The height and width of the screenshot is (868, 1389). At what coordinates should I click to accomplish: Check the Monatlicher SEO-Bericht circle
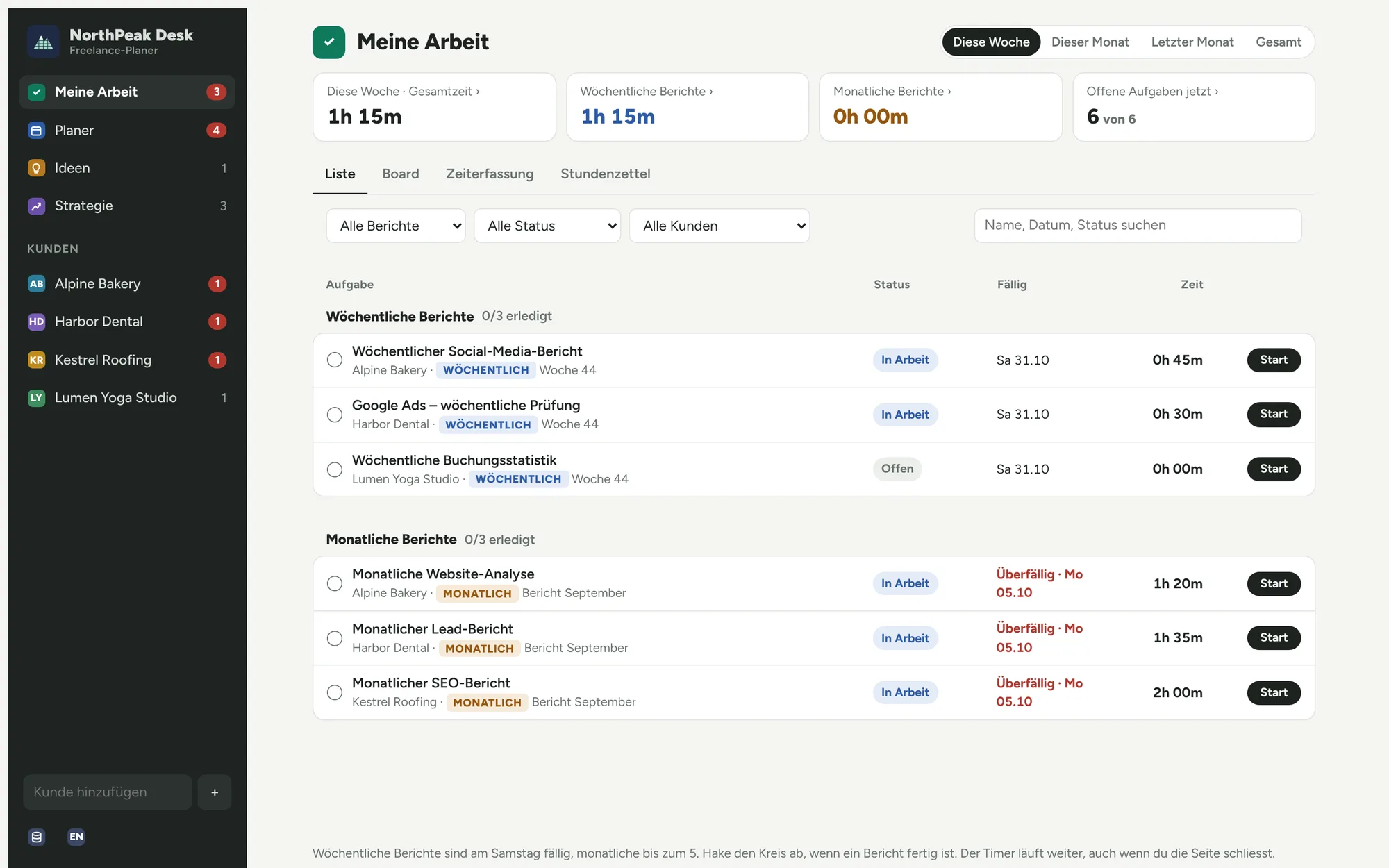tap(335, 692)
